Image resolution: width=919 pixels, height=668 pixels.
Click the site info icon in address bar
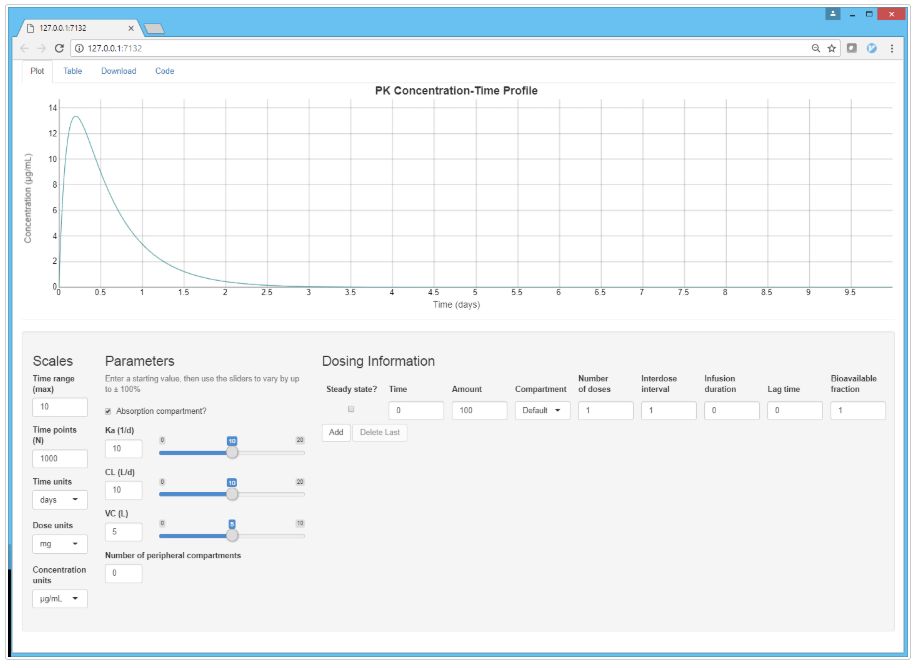tap(79, 49)
